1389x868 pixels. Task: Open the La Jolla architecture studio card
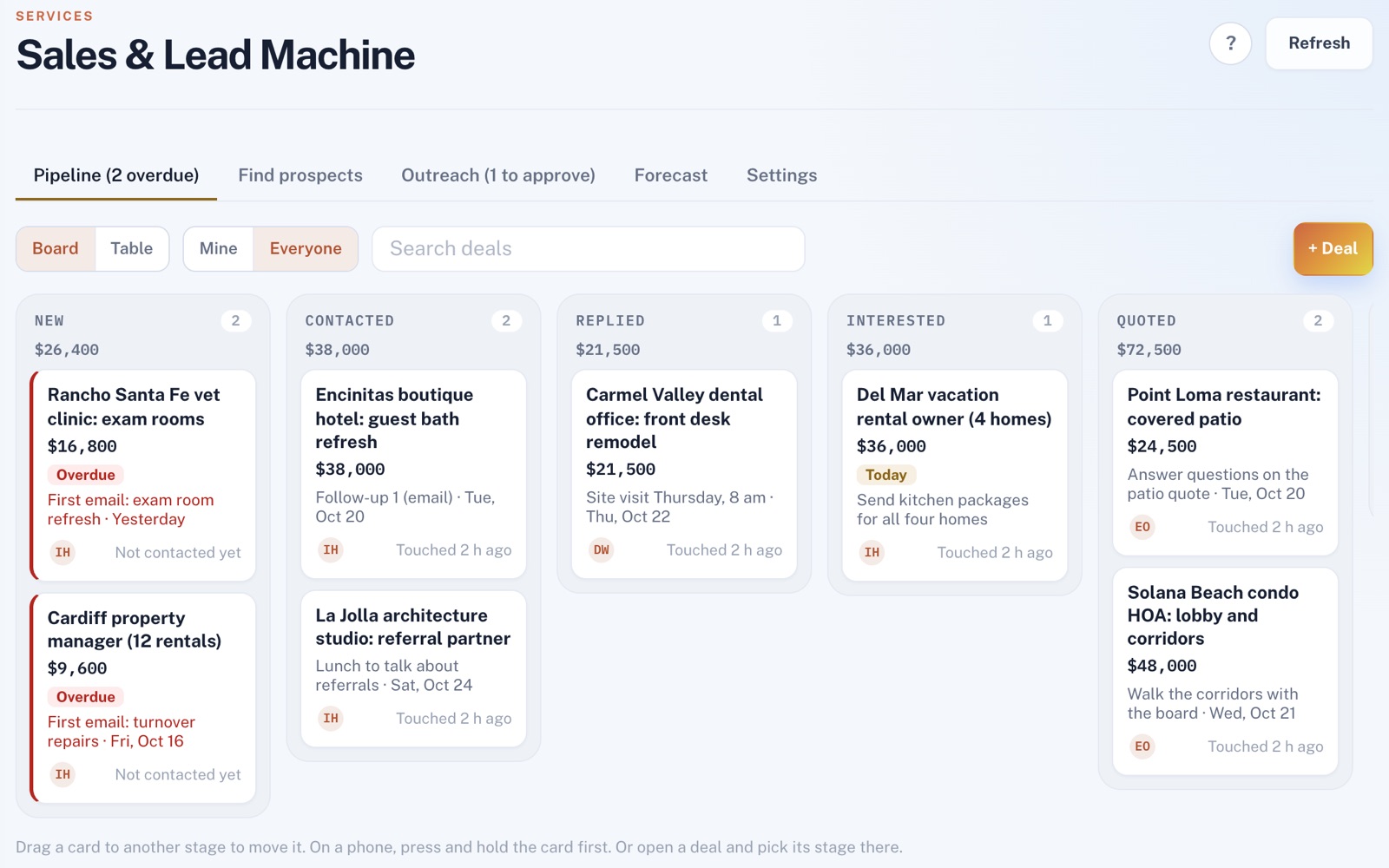[413, 668]
